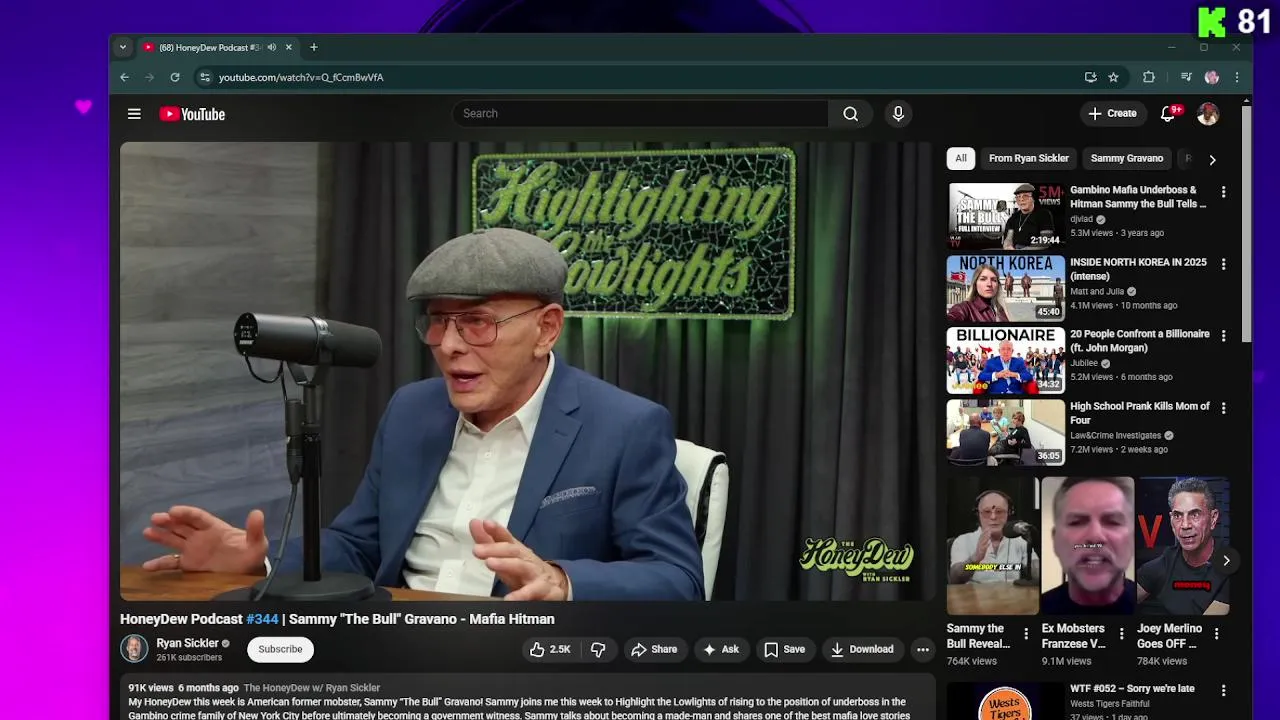Install app icon in address bar
This screenshot has width=1280, height=720.
(x=1090, y=77)
